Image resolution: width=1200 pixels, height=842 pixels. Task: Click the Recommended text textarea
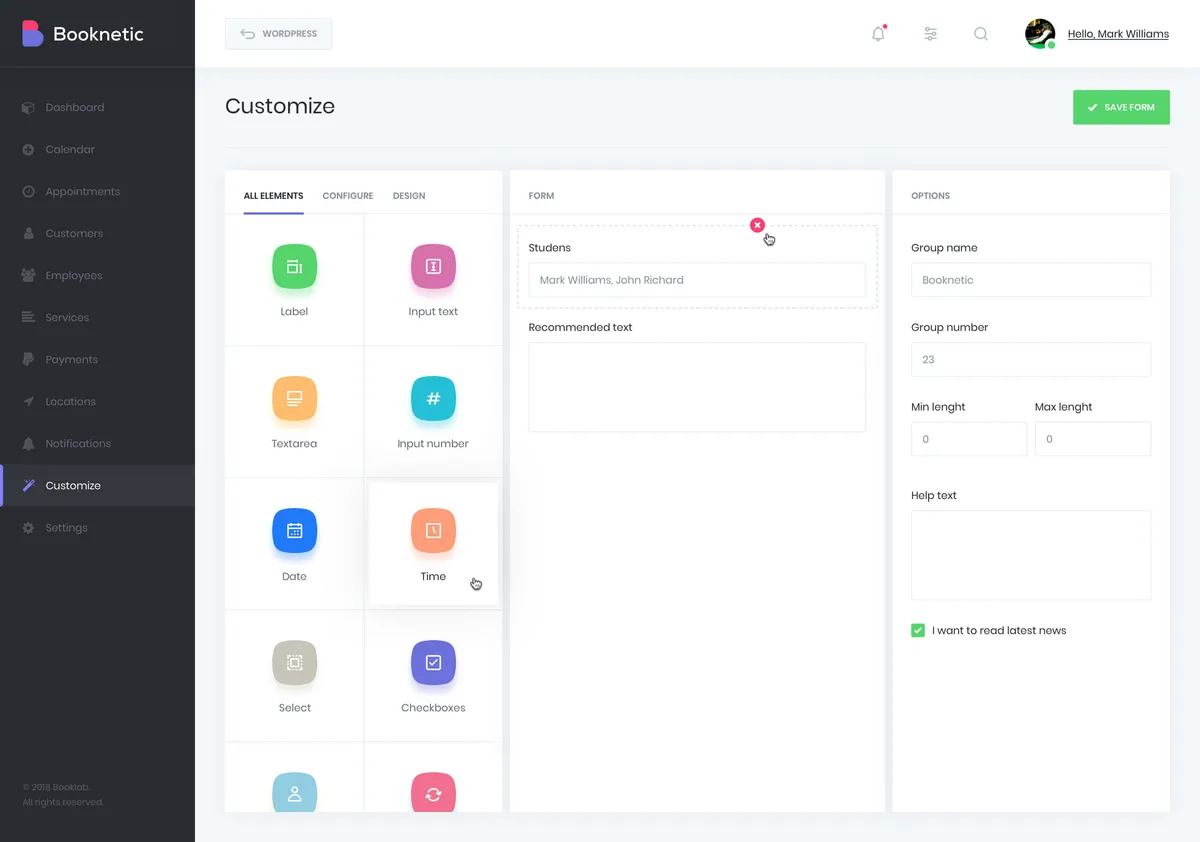[697, 387]
